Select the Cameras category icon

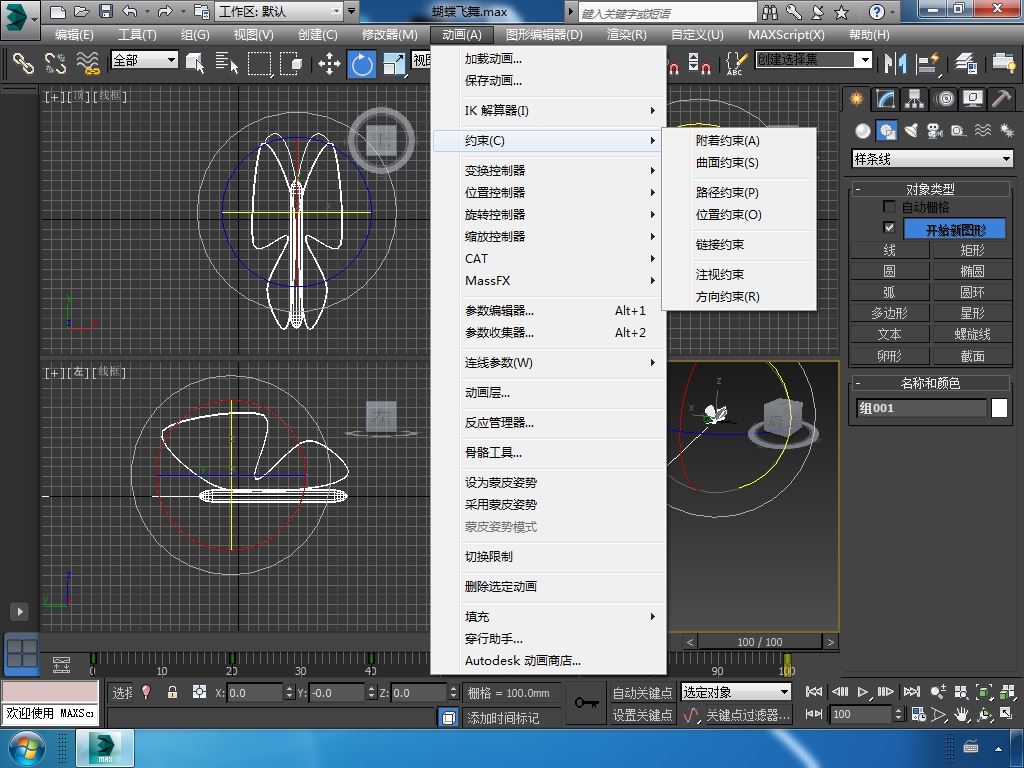pos(934,131)
